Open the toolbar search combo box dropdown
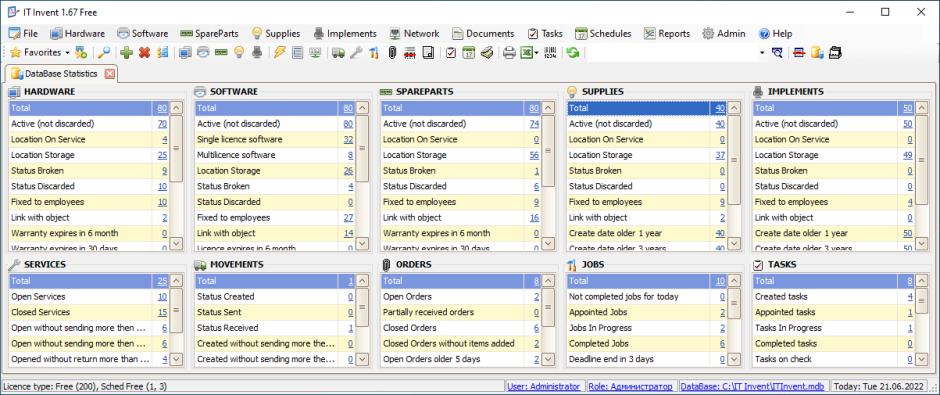This screenshot has height=395, width=940. click(x=762, y=53)
